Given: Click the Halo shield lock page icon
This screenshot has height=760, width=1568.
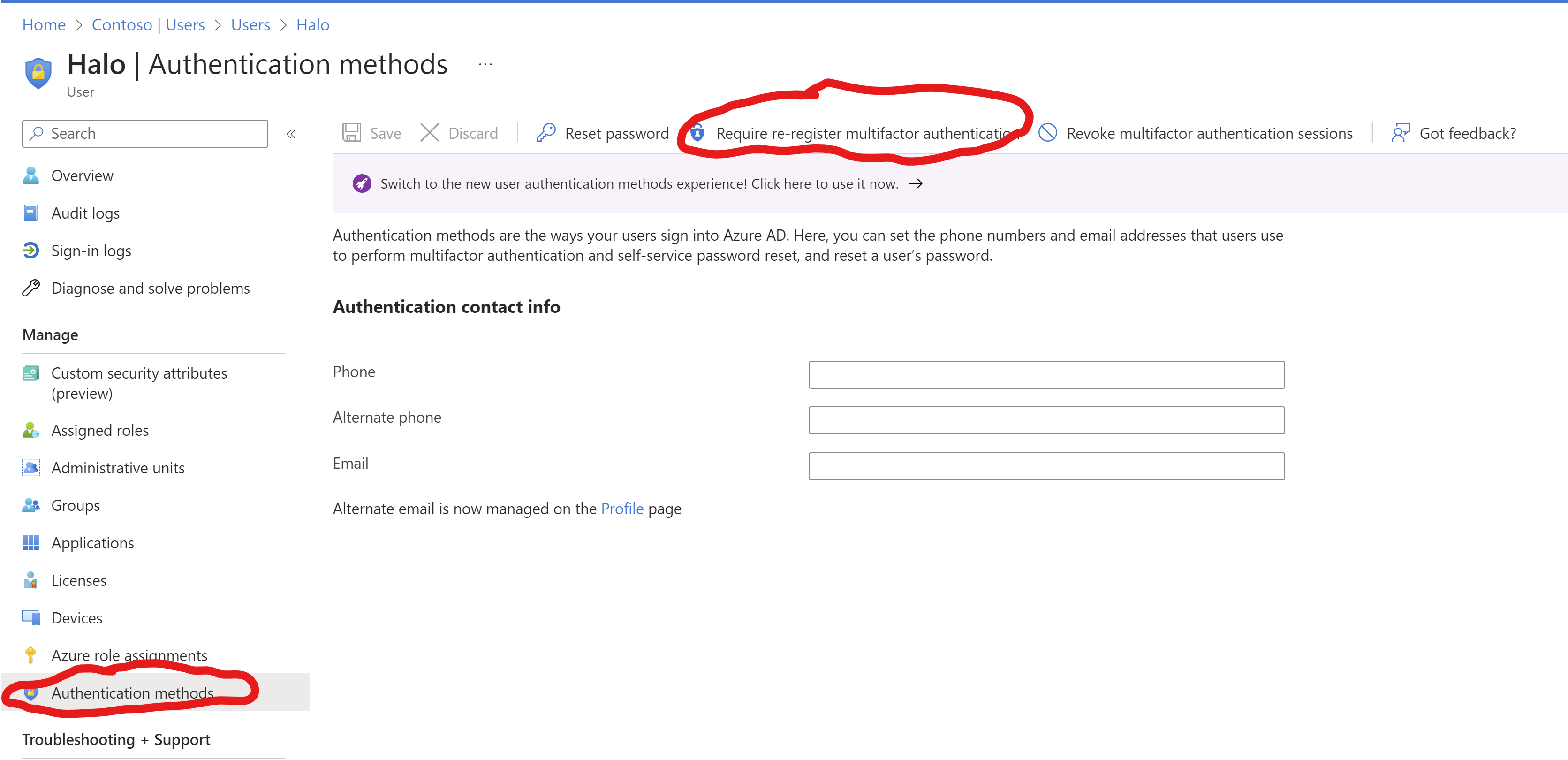Looking at the screenshot, I should coord(38,74).
